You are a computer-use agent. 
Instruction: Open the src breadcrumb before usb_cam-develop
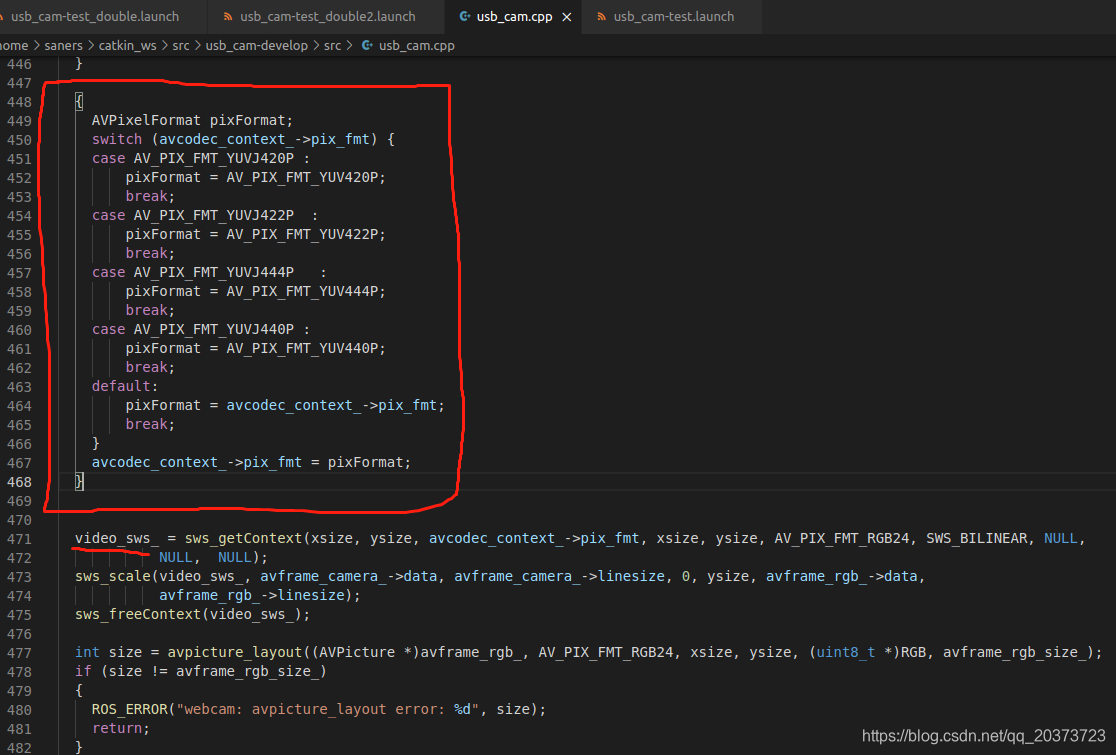[181, 46]
